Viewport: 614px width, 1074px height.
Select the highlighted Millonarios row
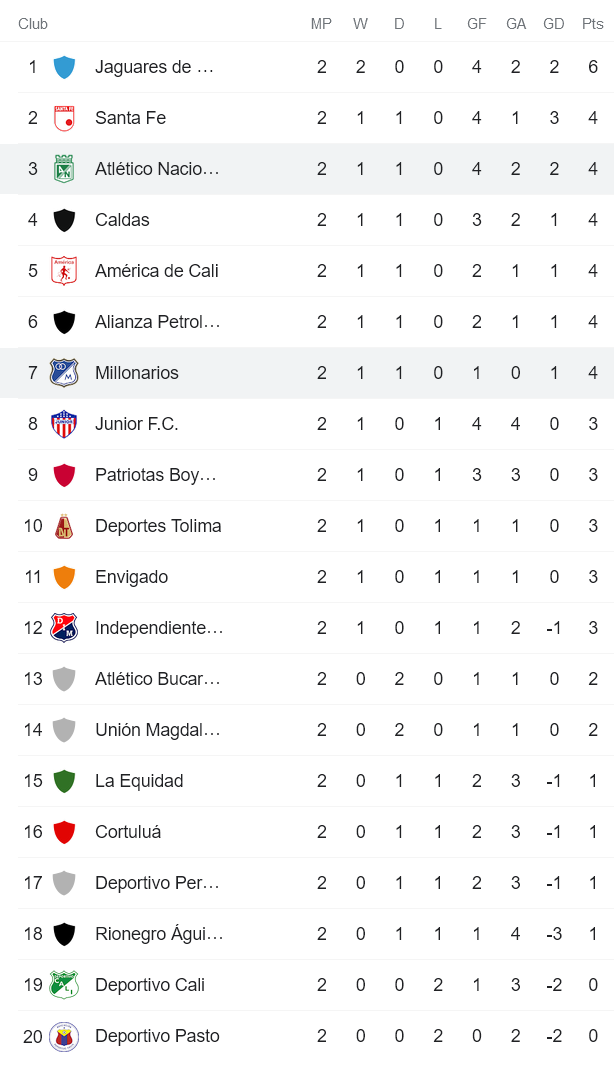tap(307, 372)
